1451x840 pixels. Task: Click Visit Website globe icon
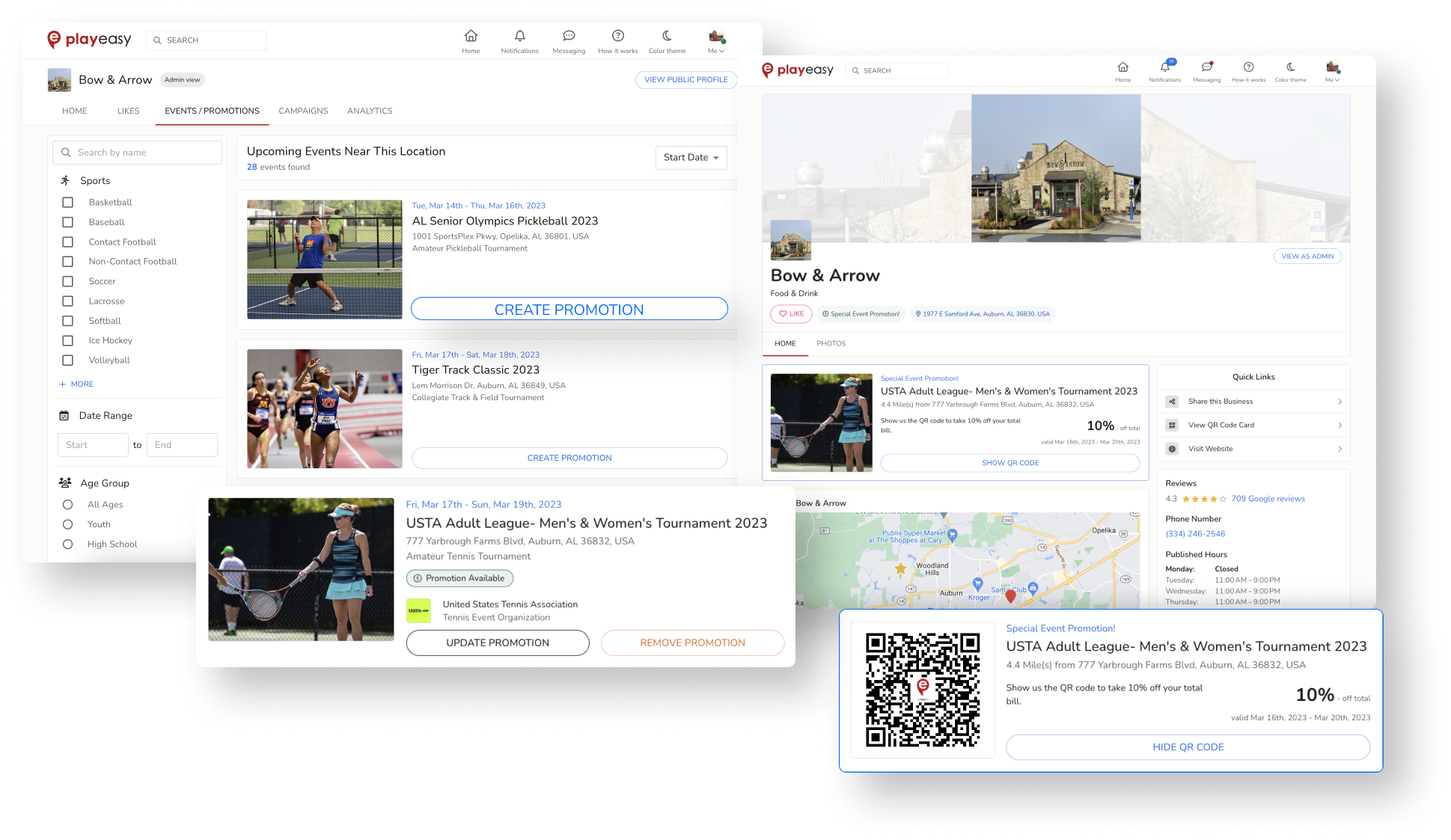click(x=1173, y=450)
